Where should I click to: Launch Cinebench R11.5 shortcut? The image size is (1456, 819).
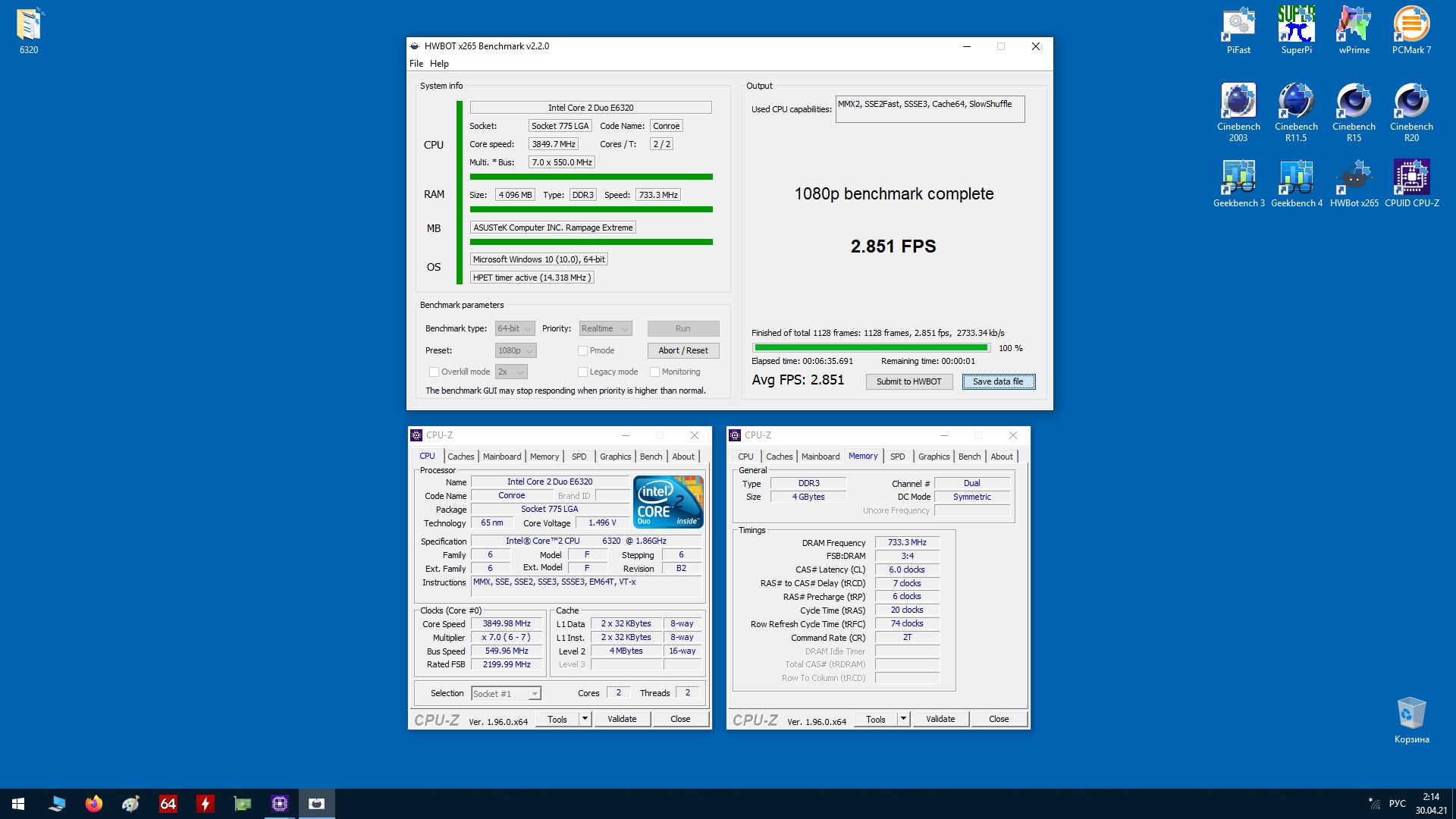[1296, 112]
